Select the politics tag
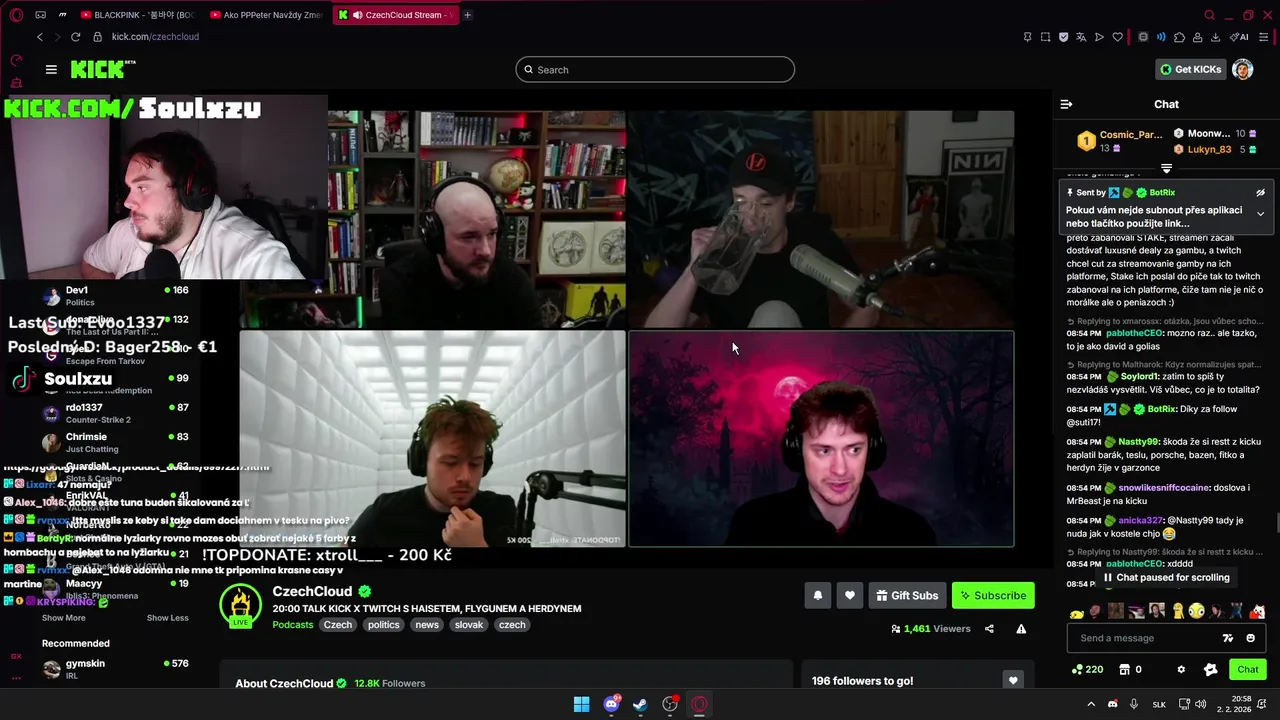This screenshot has height=720, width=1280. pyautogui.click(x=383, y=625)
